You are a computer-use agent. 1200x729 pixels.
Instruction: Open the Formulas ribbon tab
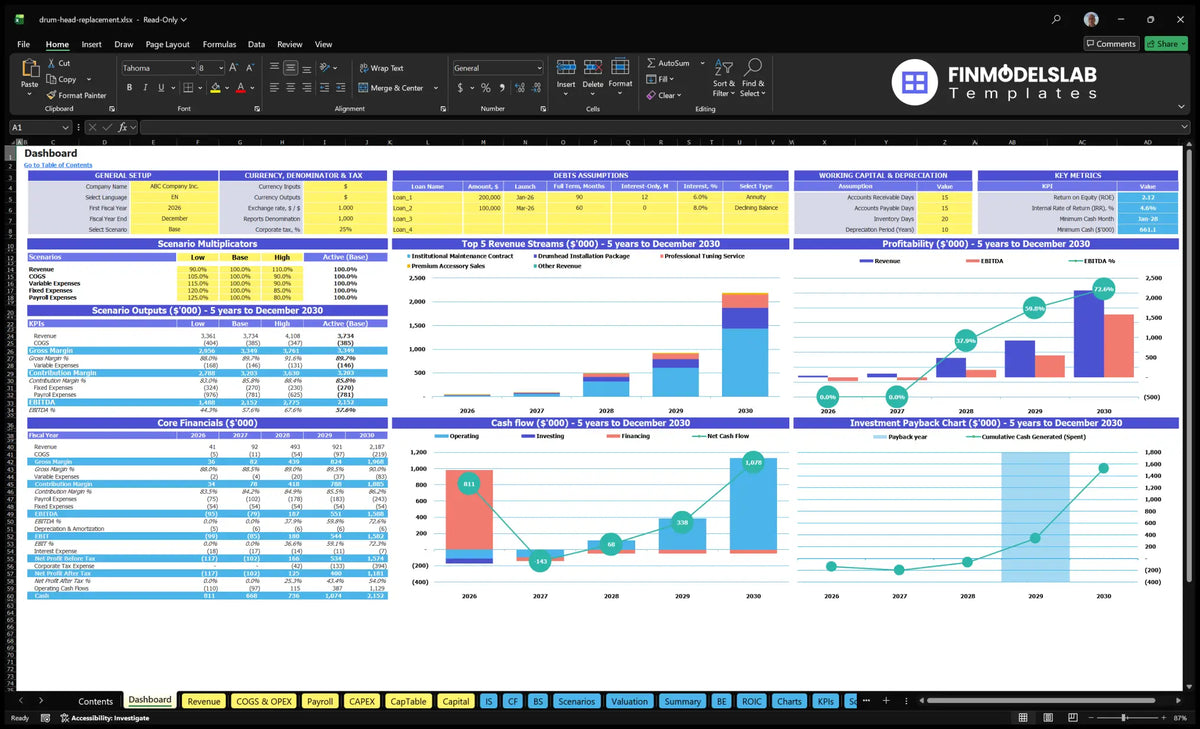pos(219,44)
